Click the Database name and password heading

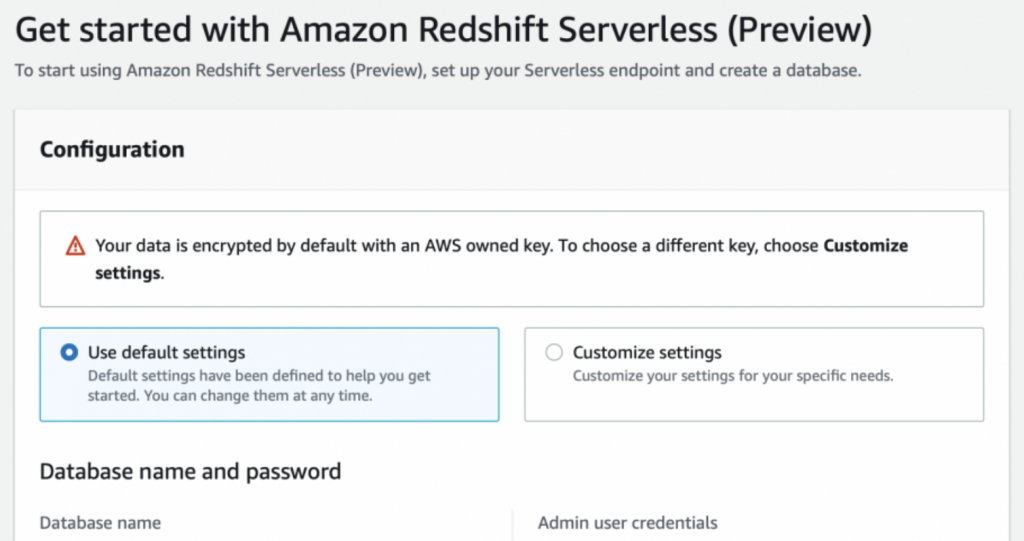pos(190,470)
